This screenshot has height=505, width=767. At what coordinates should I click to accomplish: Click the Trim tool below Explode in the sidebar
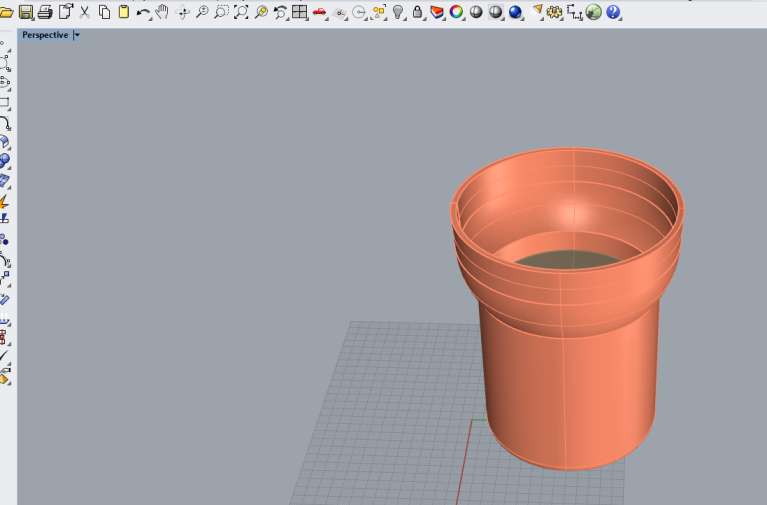(4, 219)
